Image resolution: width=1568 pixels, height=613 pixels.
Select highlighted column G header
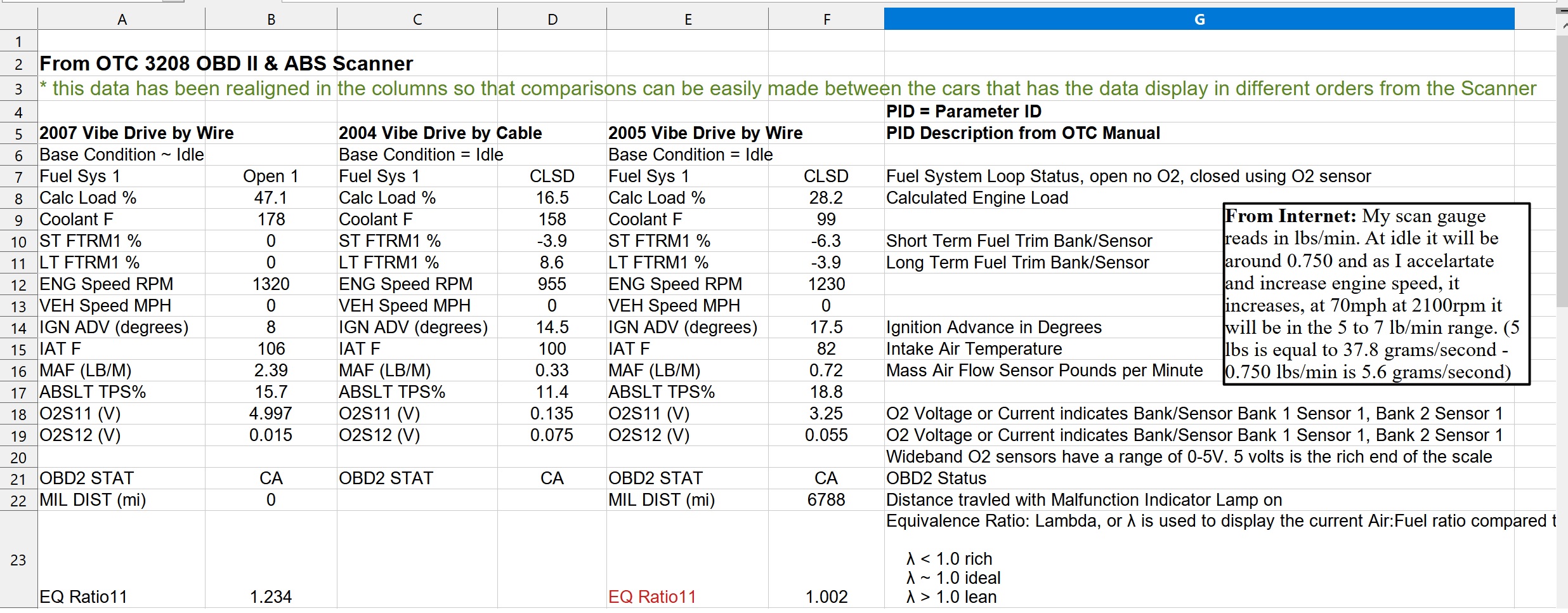point(1199,20)
